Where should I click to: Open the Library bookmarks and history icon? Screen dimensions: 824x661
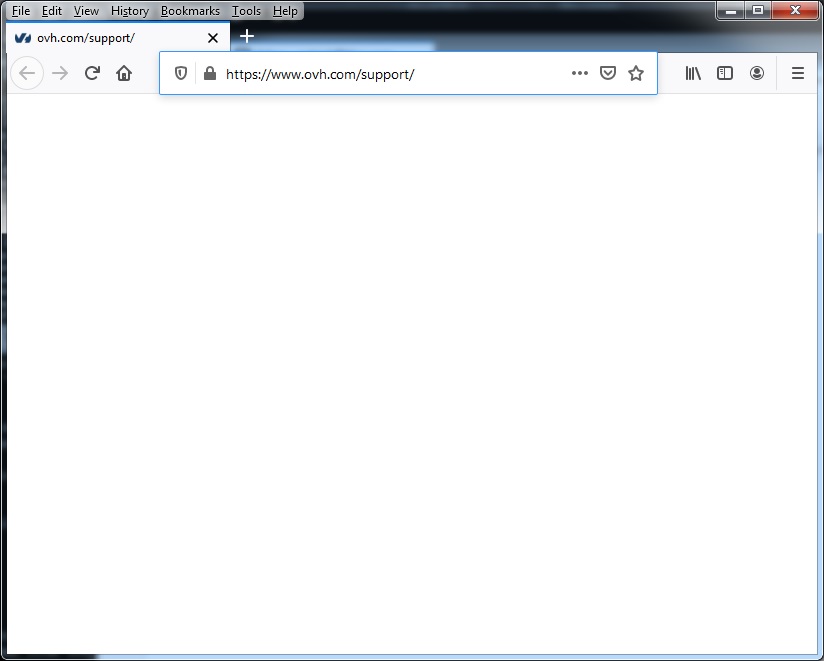click(x=693, y=73)
